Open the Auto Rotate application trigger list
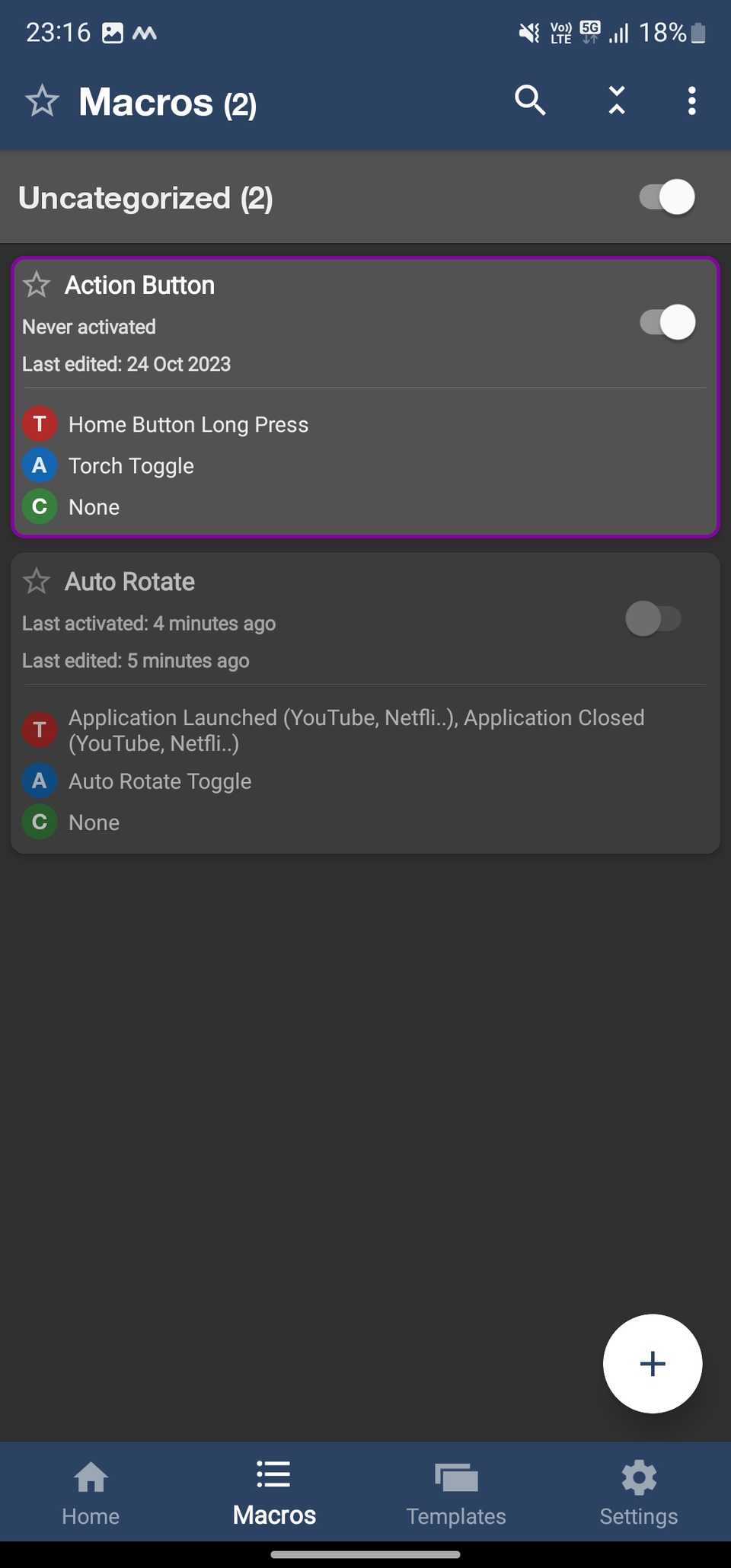The image size is (731, 1568). coord(356,730)
